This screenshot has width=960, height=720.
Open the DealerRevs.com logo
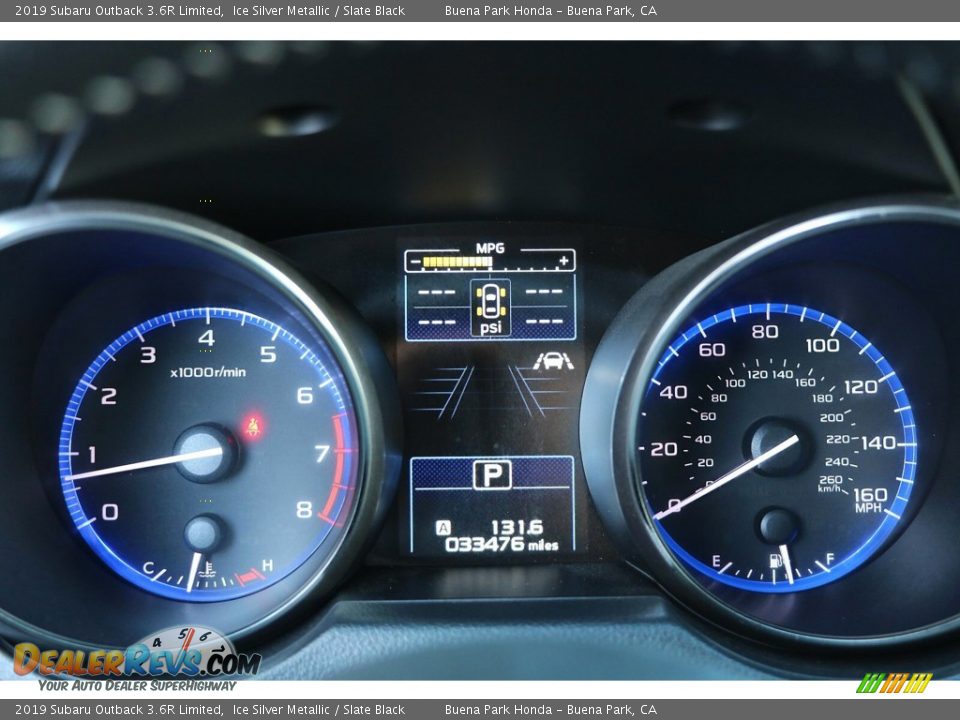[137, 659]
